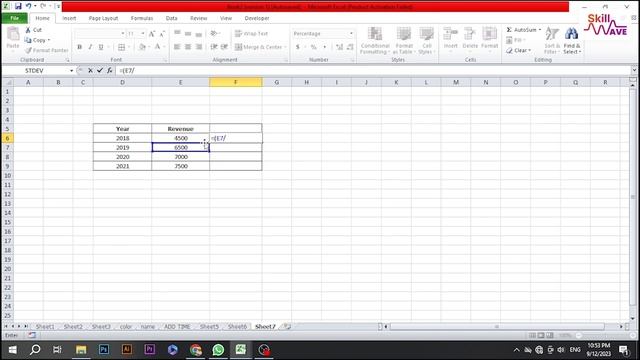The width and height of the screenshot is (640, 360).
Task: Click the Borders icon in Font group
Action: [x=121, y=47]
